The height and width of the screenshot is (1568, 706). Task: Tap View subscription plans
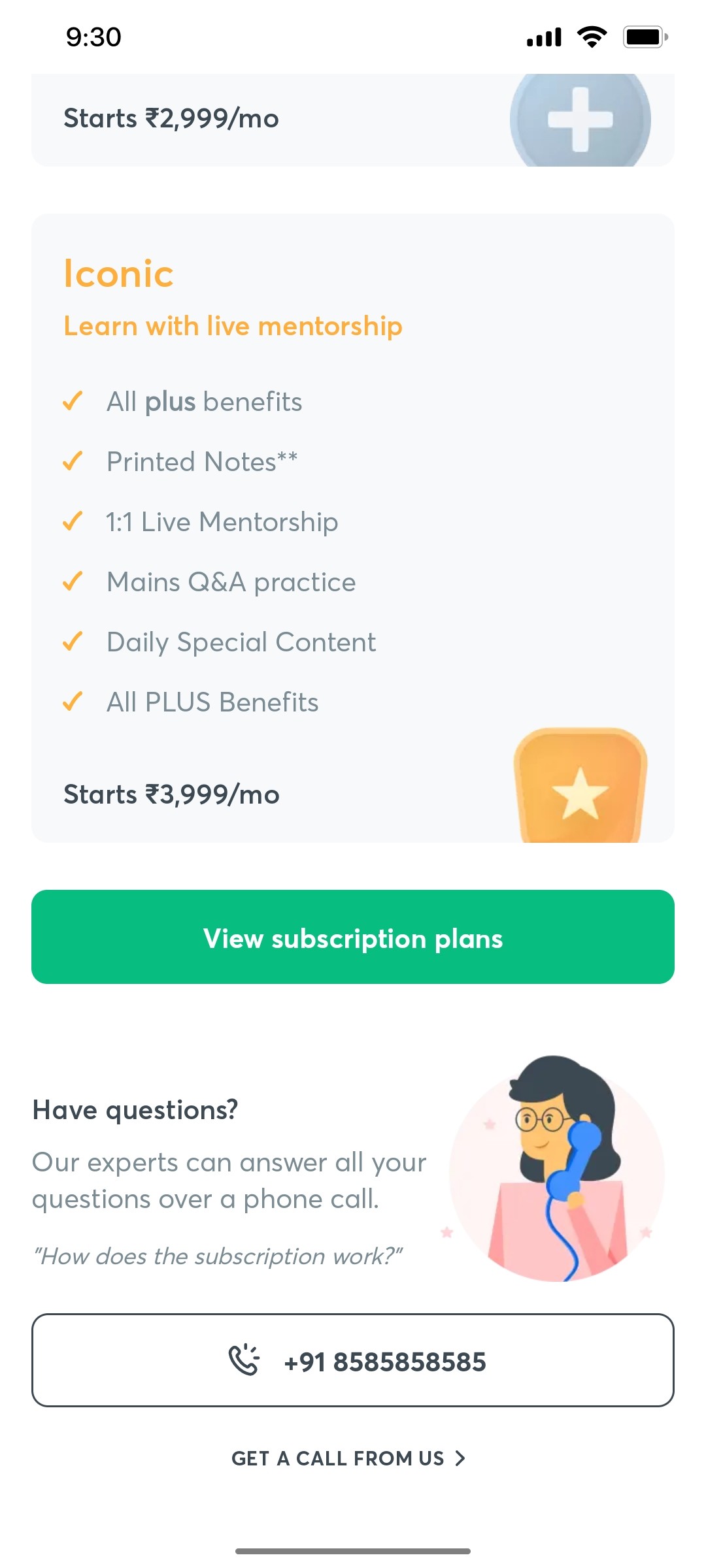353,938
